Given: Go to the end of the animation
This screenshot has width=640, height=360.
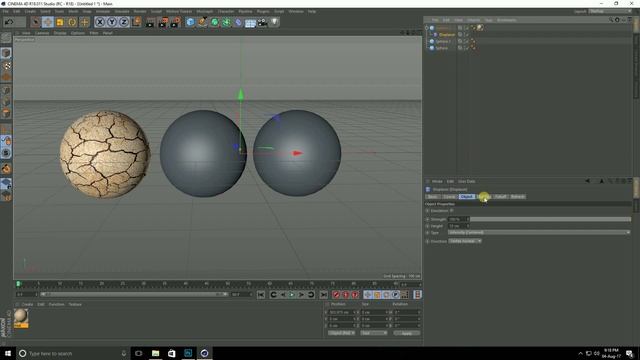Looking at the screenshot, I should point(323,295).
